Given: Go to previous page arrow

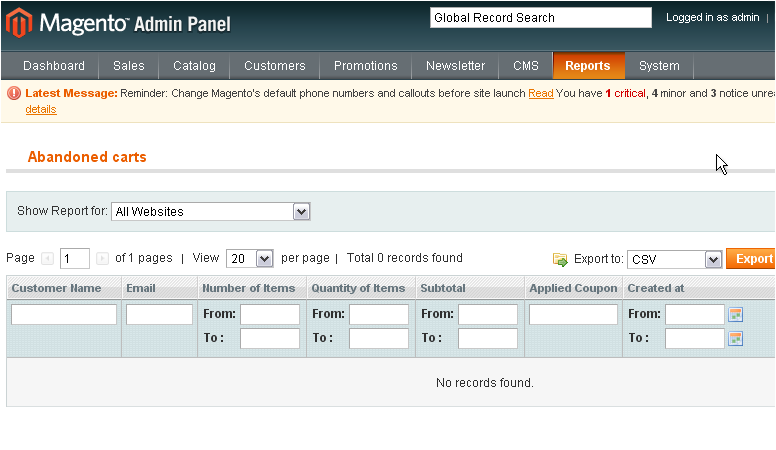Looking at the screenshot, I should (x=47, y=259).
